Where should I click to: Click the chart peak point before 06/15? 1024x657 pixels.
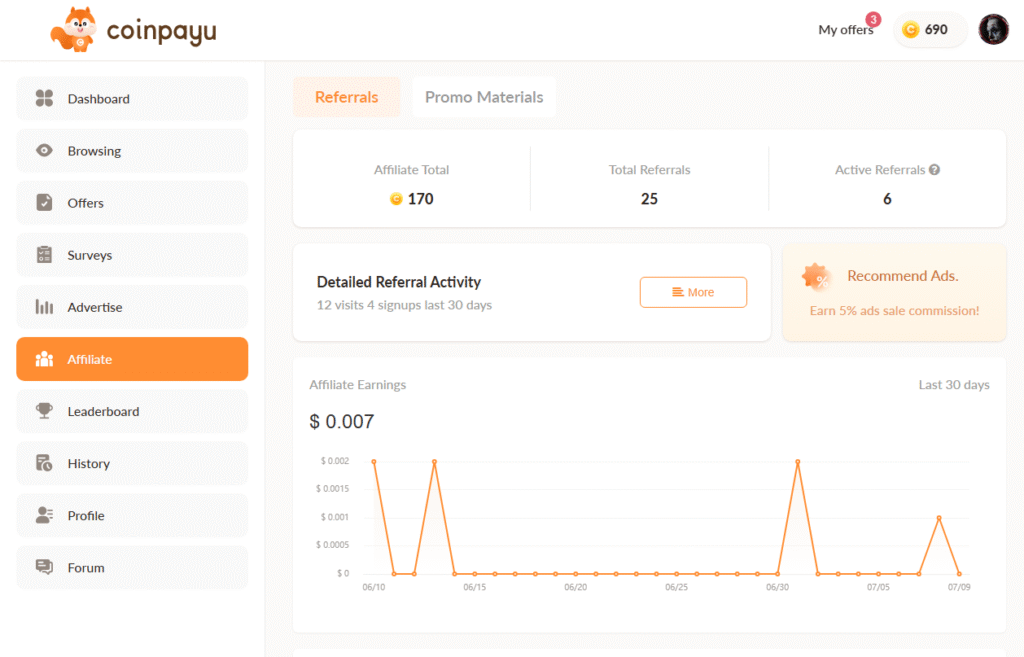(434, 462)
